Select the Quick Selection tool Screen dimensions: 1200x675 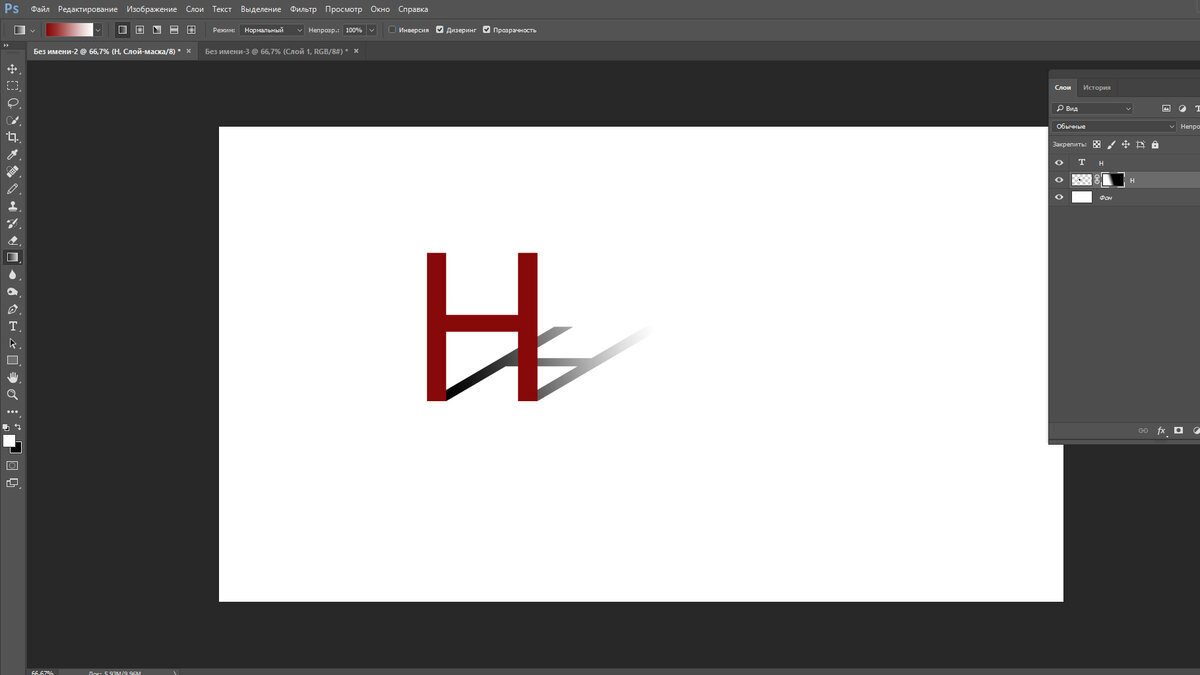coord(13,120)
